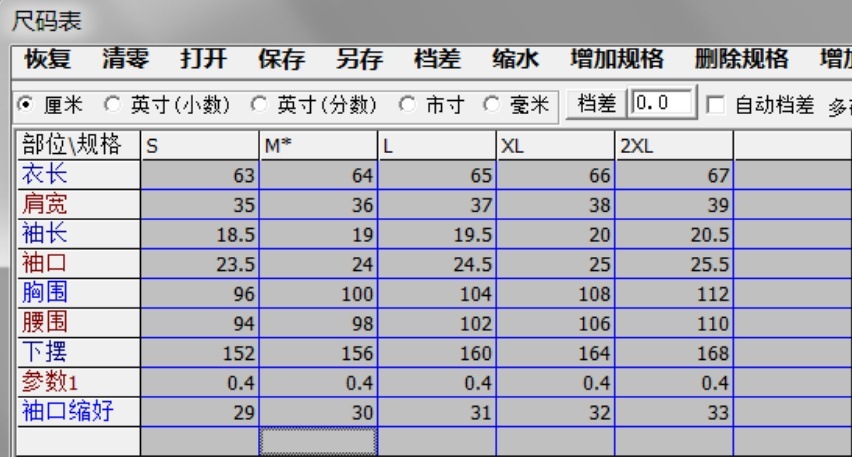
Task: Click the 腰围 value 102 under L
Action: 437,323
